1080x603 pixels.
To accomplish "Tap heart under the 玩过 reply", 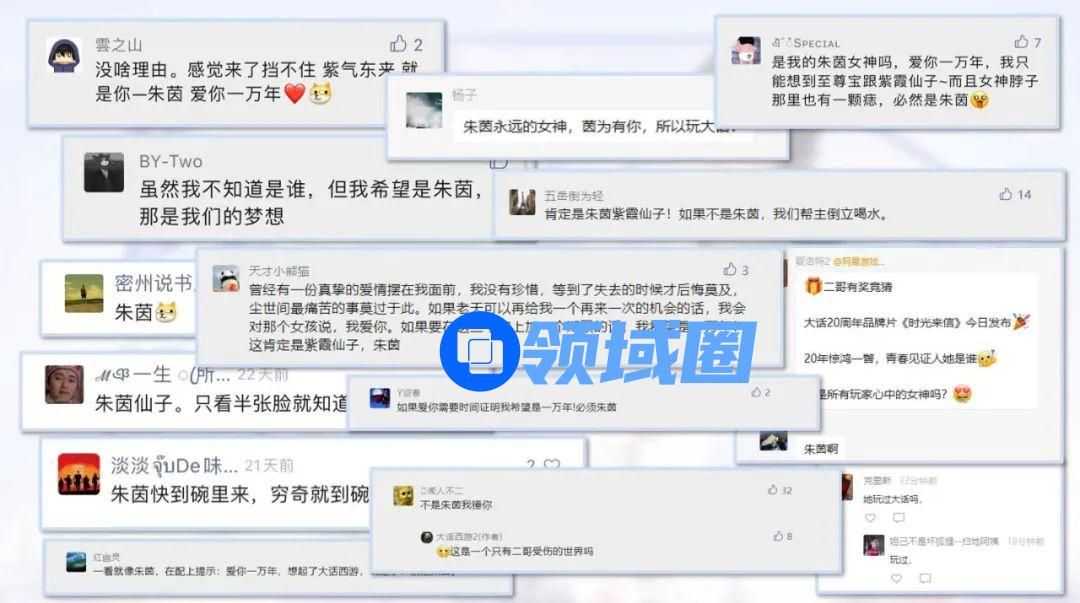I will (x=896, y=578).
